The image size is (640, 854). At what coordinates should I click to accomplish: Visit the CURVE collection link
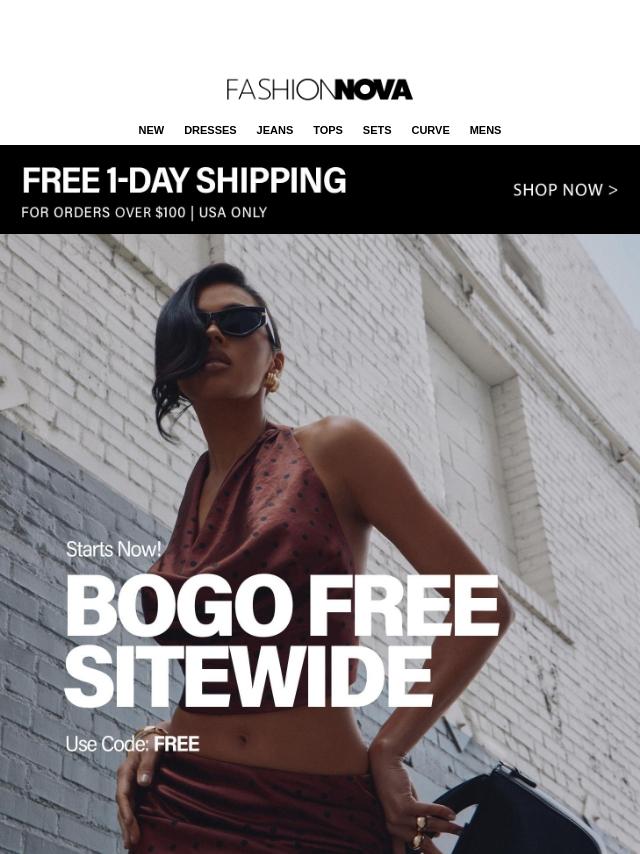point(430,130)
